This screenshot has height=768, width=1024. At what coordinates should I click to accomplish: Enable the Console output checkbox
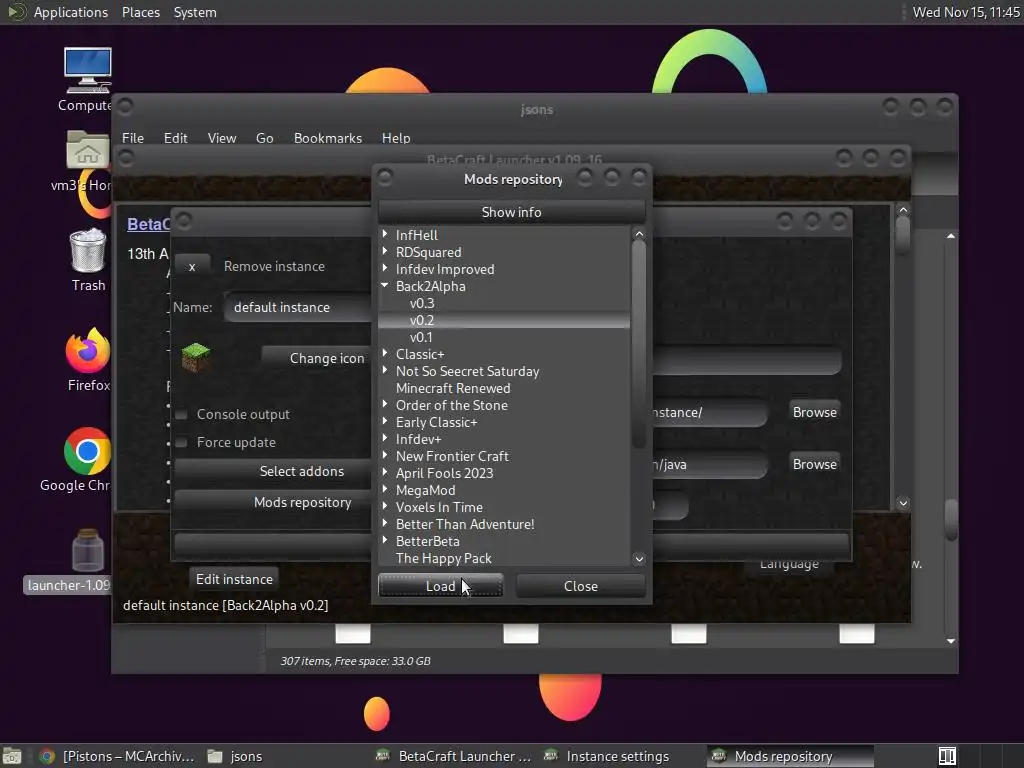pyautogui.click(x=182, y=414)
